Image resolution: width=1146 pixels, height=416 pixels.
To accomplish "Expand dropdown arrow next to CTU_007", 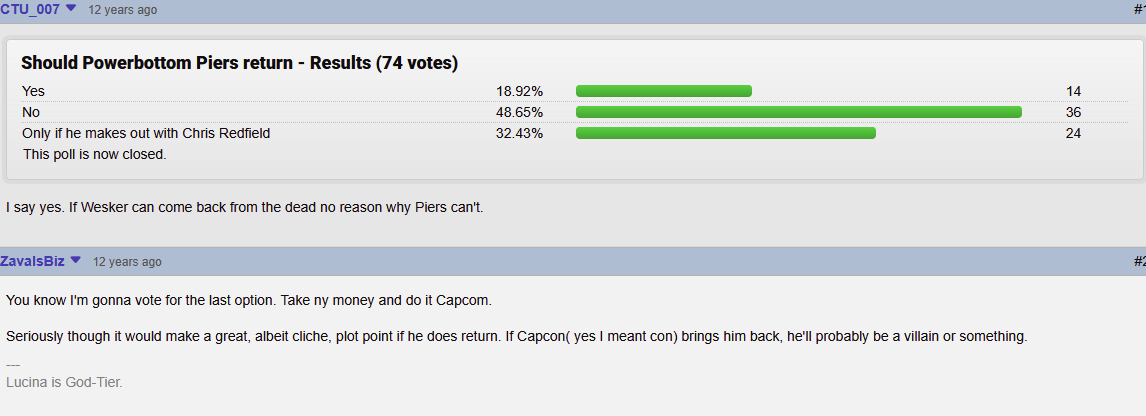I will tap(71, 8).
